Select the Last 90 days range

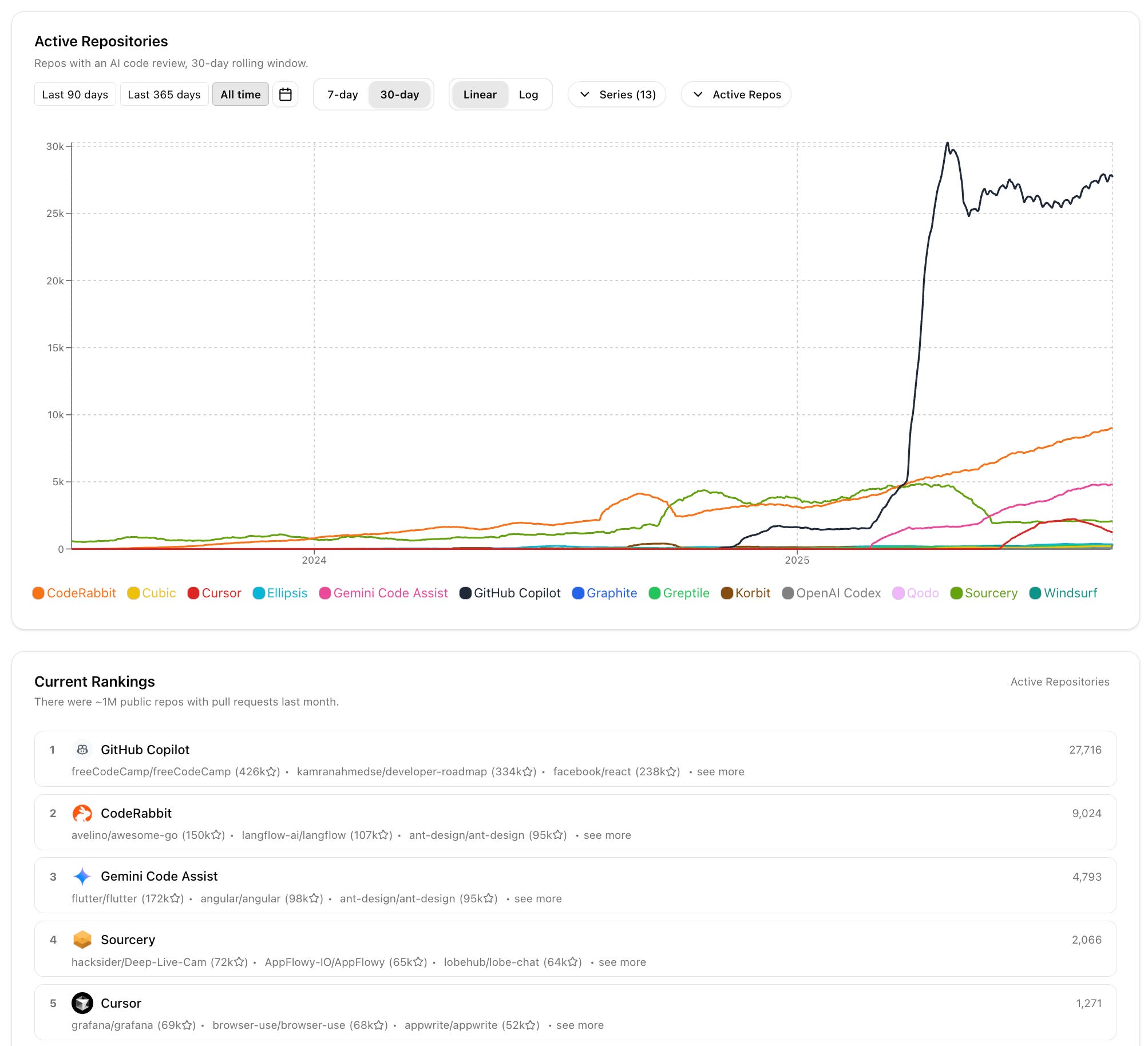tap(75, 94)
